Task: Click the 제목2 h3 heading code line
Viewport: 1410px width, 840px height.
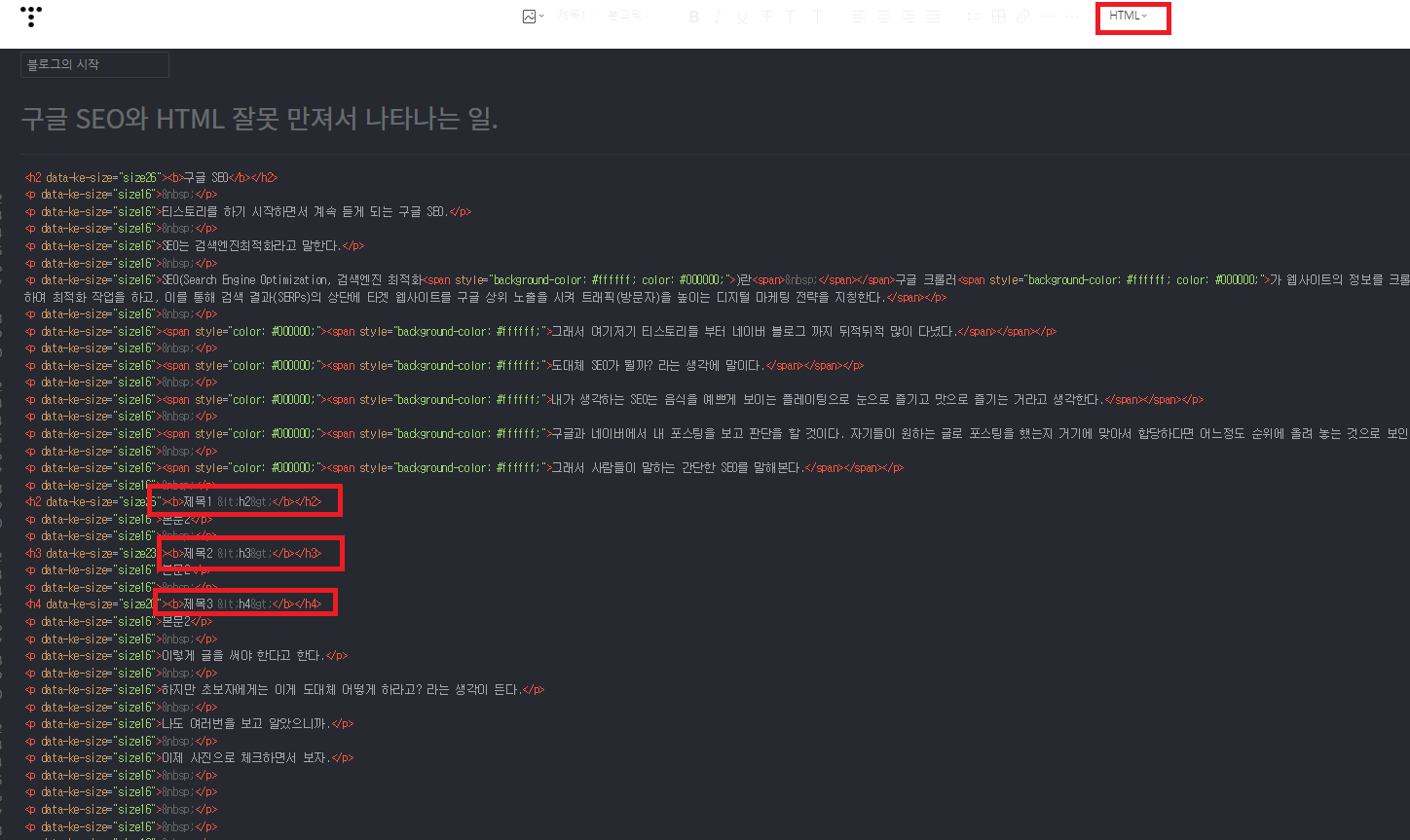Action: pos(173,554)
